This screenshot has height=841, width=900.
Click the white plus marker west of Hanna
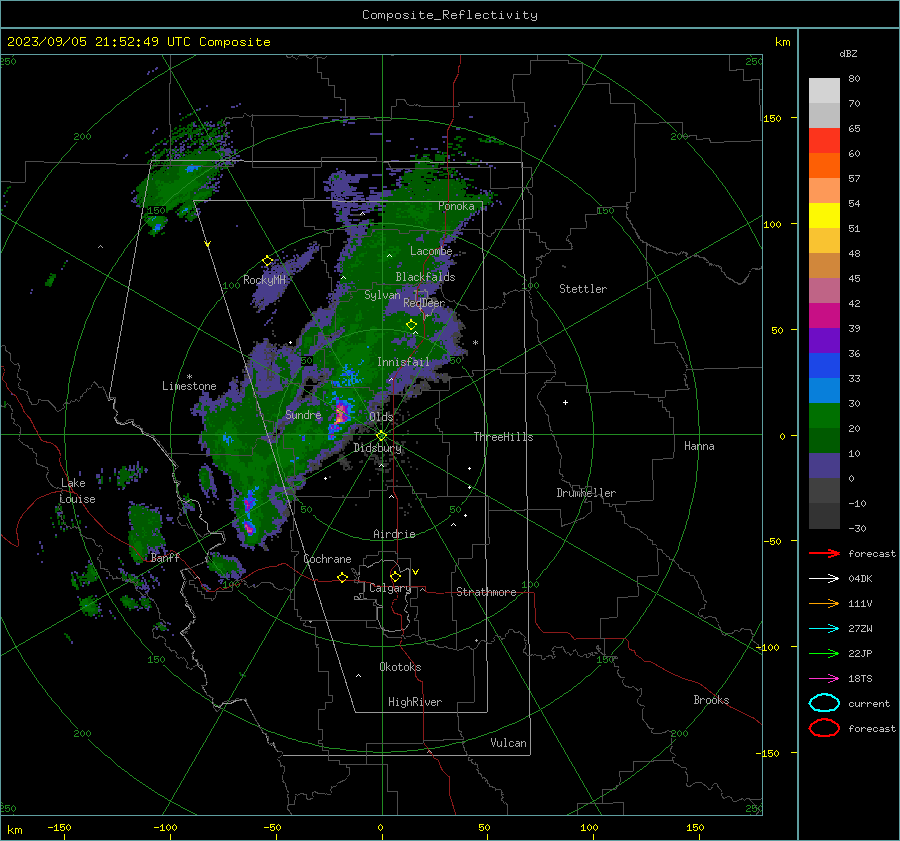pos(565,402)
